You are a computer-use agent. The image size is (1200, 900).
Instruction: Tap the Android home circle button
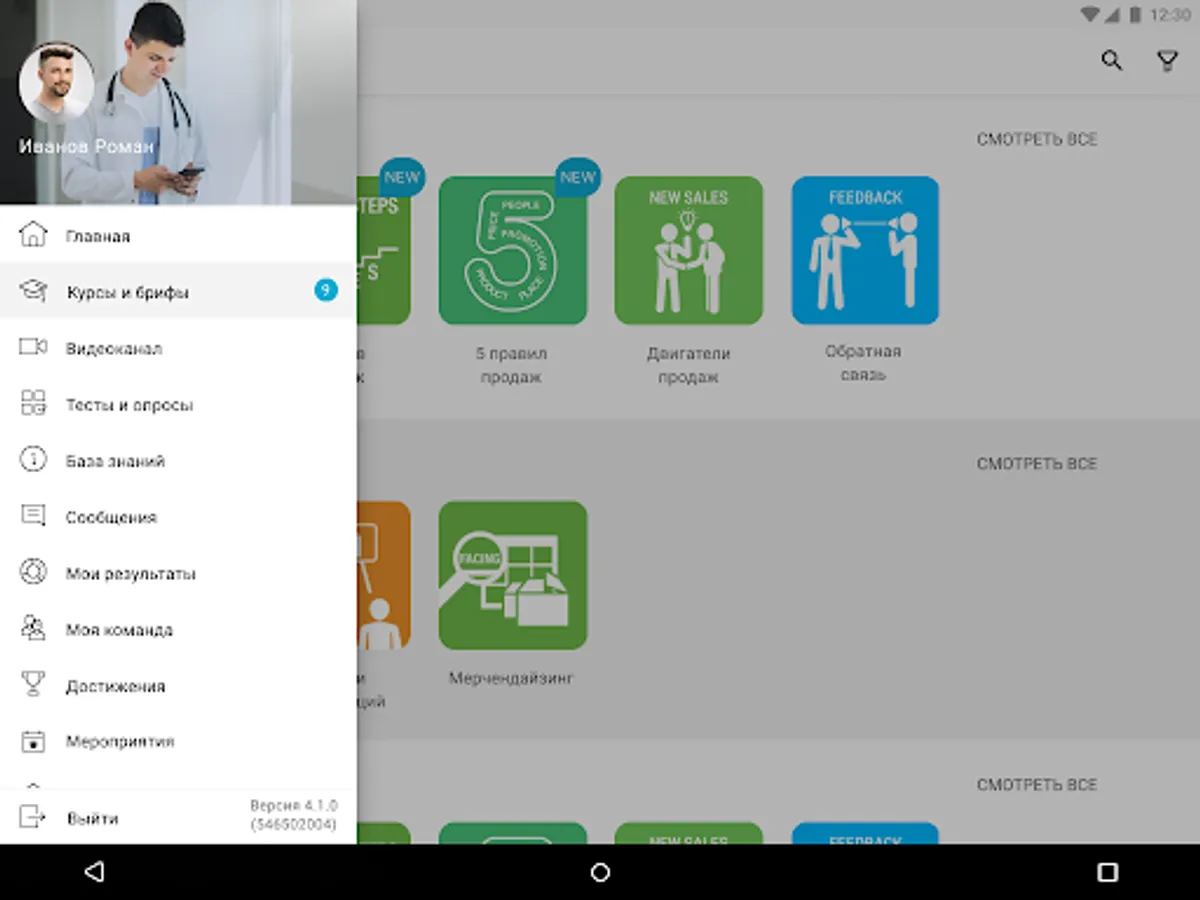(600, 872)
